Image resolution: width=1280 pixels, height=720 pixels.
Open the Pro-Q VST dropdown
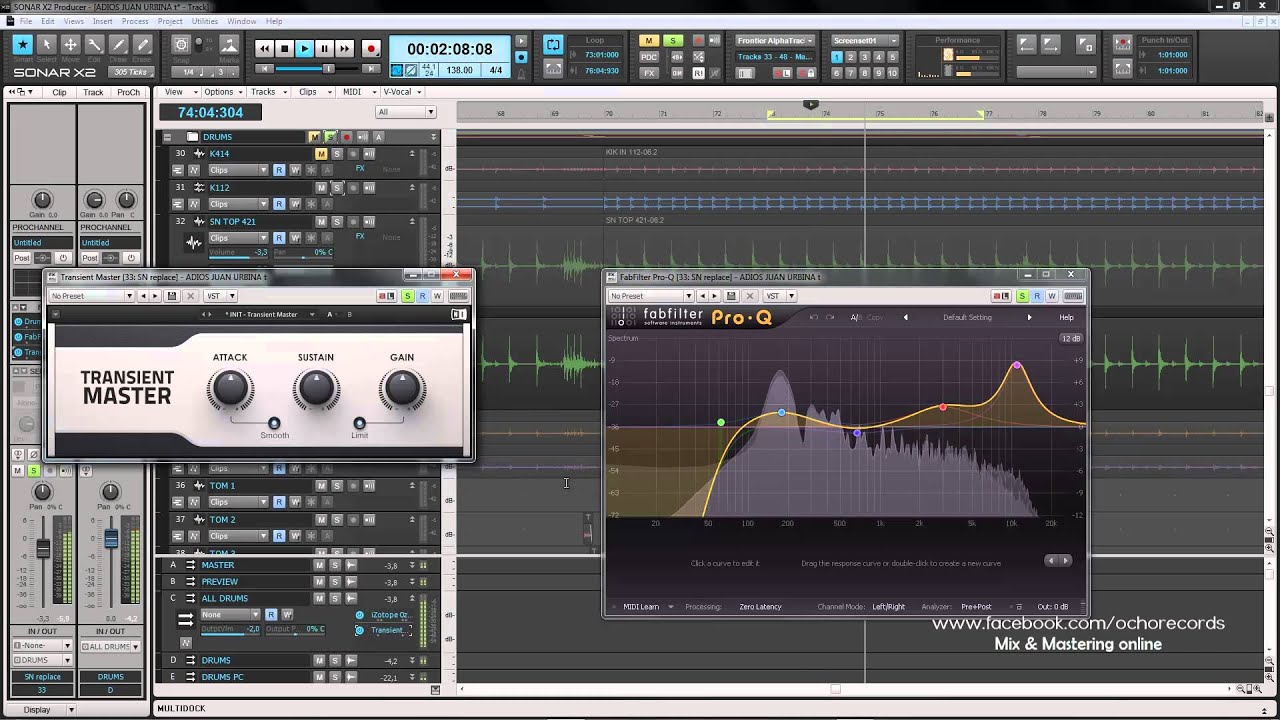point(781,296)
